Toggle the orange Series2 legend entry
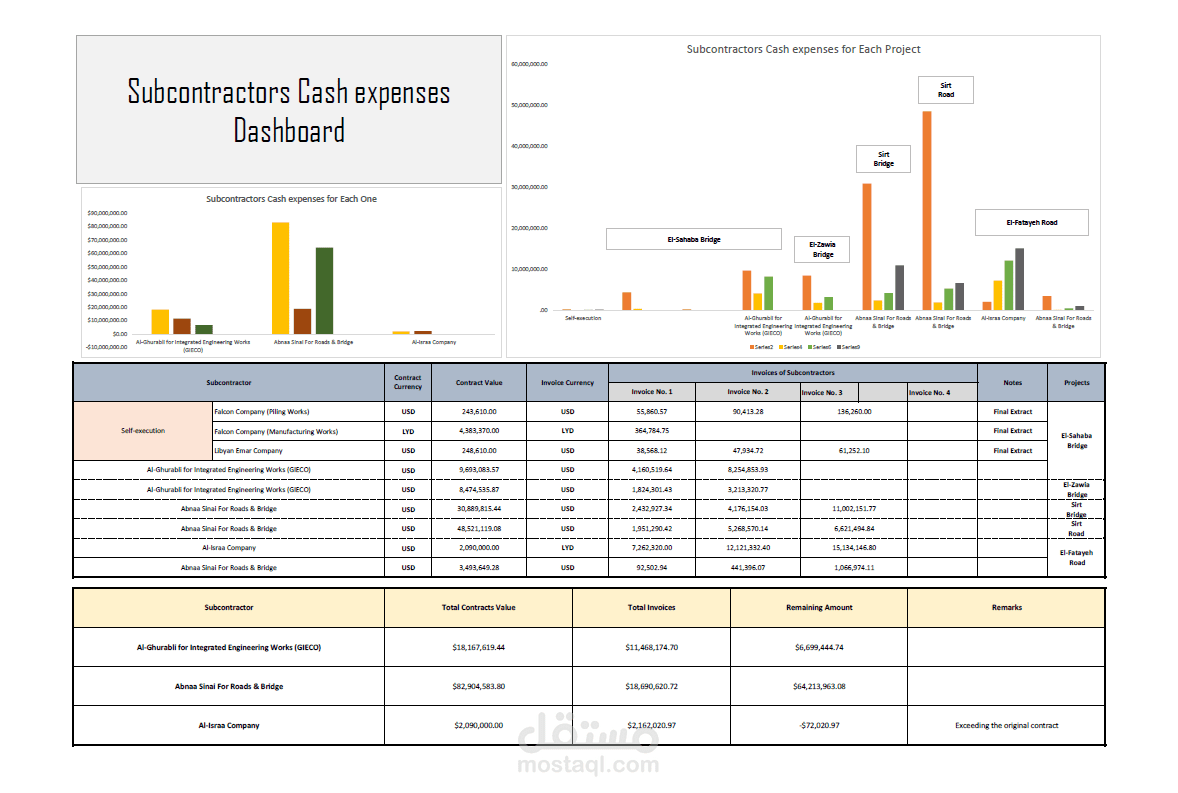The image size is (1178, 793). [763, 346]
